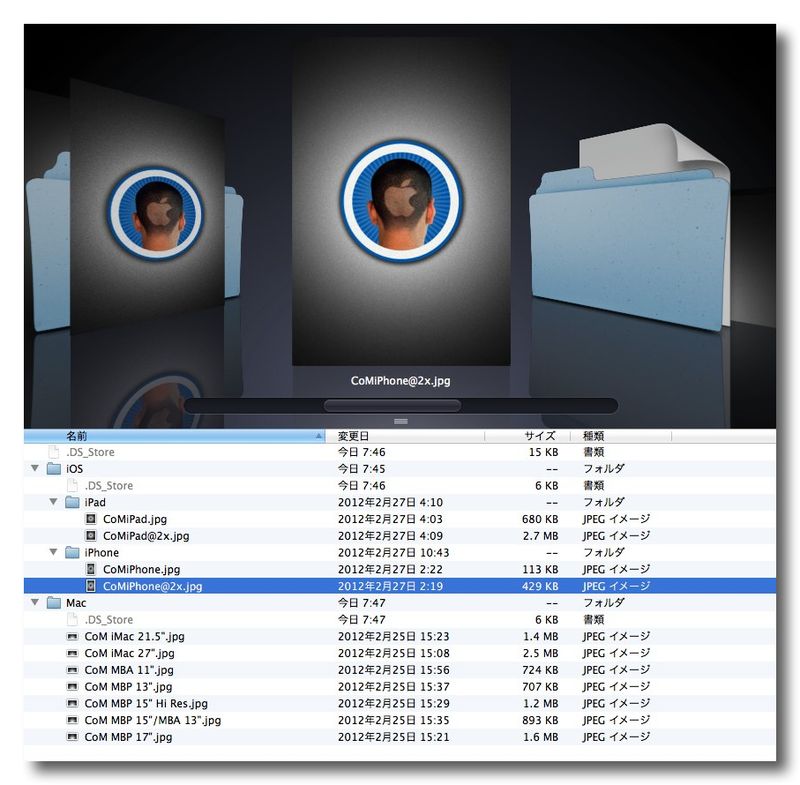Click the CoM MBP 13".jpg file icon
The image size is (800, 785).
pos(72,687)
